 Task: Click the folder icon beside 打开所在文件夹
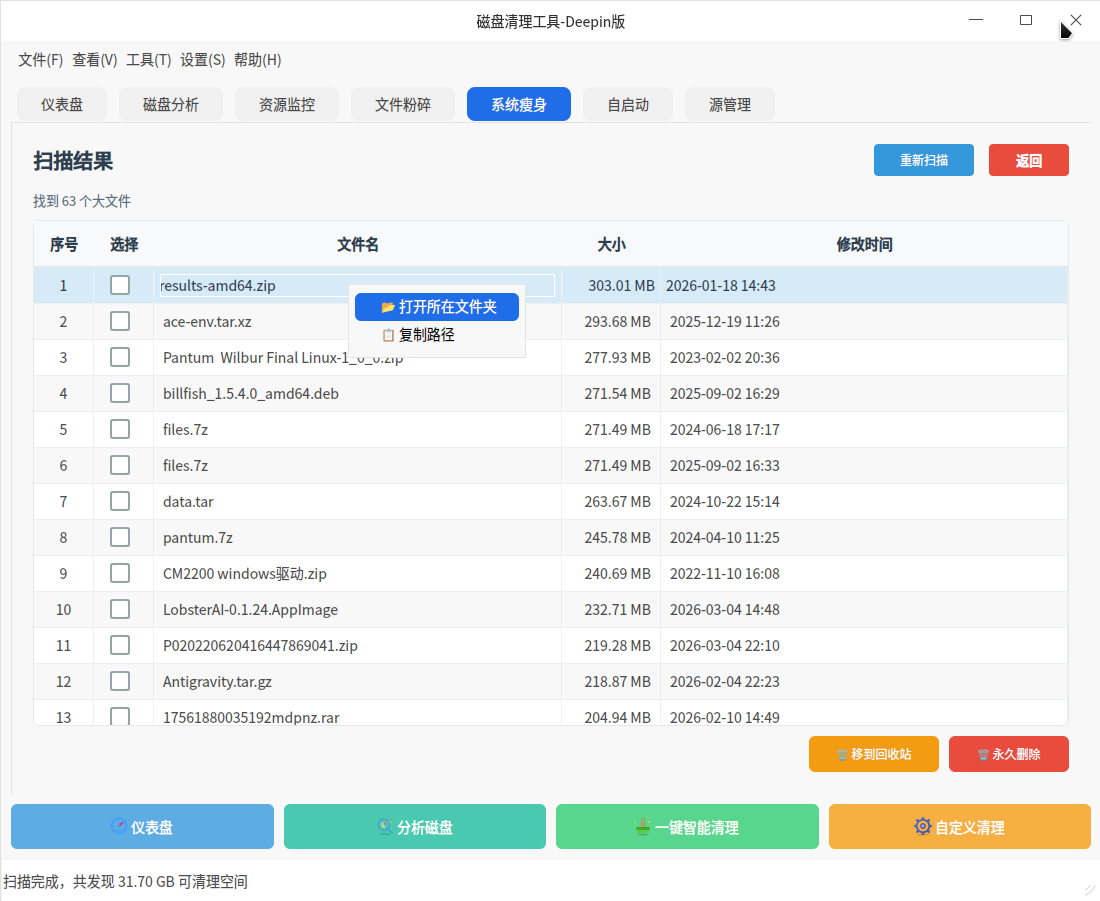[x=388, y=307]
